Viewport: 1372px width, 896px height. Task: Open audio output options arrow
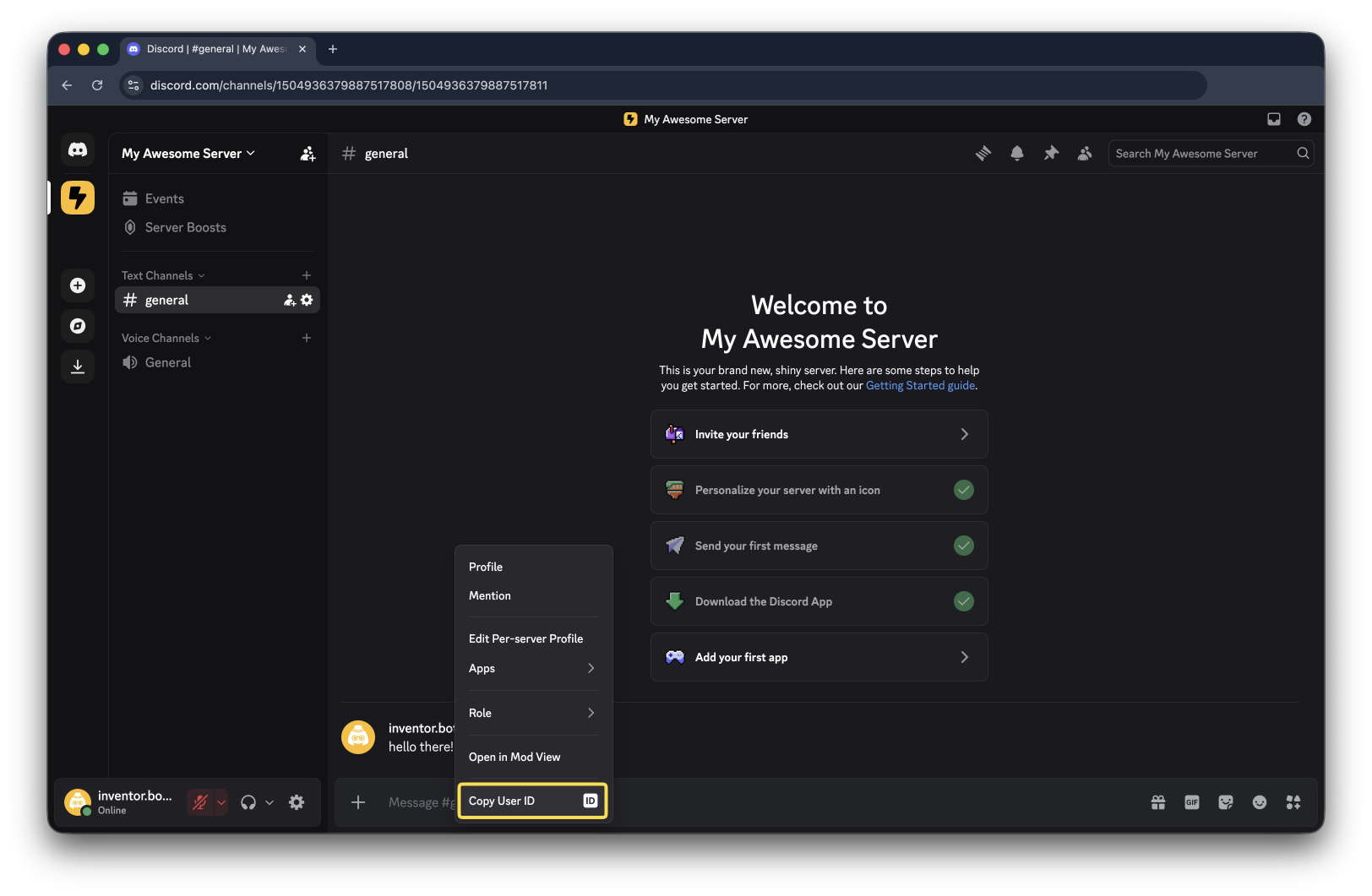click(269, 802)
